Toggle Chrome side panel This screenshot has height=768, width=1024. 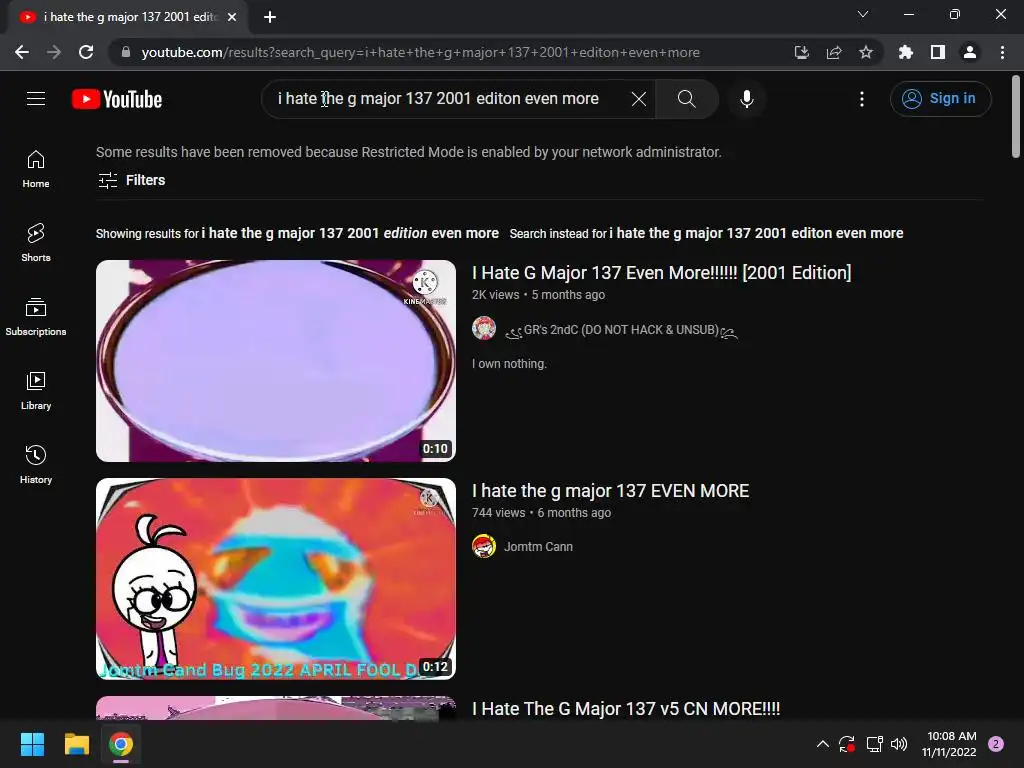[x=938, y=52]
